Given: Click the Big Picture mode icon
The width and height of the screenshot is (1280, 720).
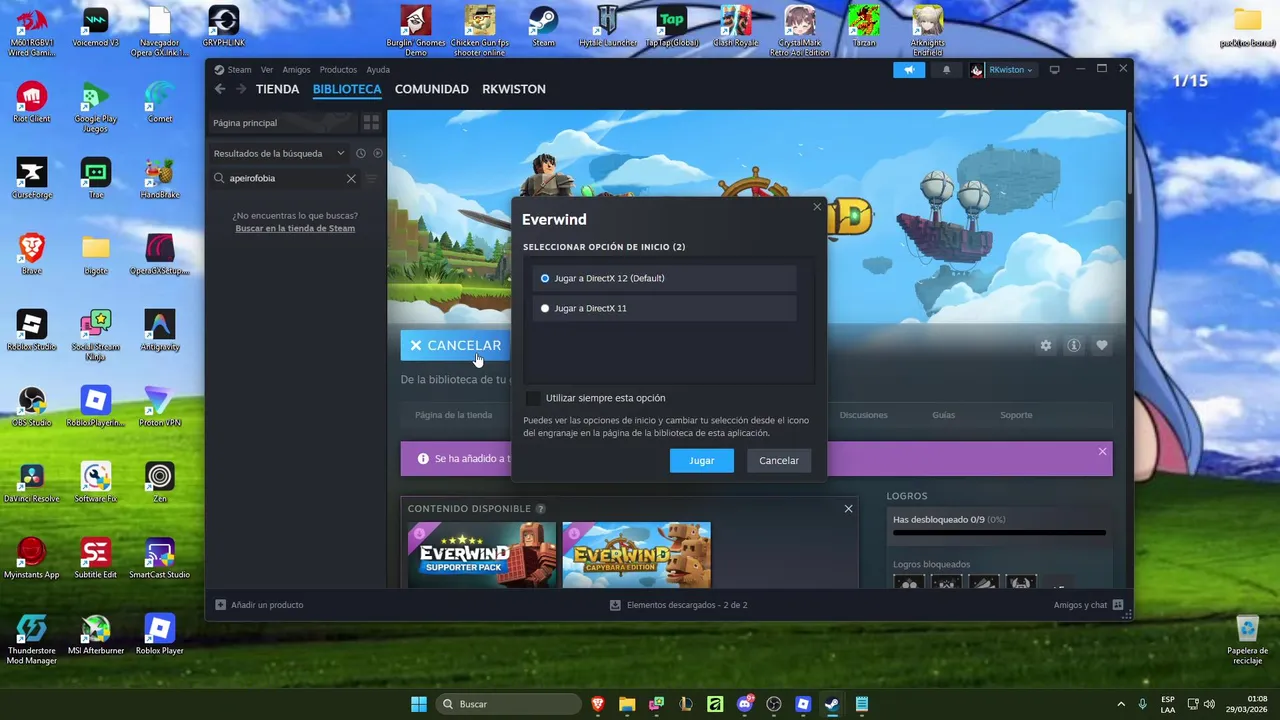Looking at the screenshot, I should point(1054,70).
